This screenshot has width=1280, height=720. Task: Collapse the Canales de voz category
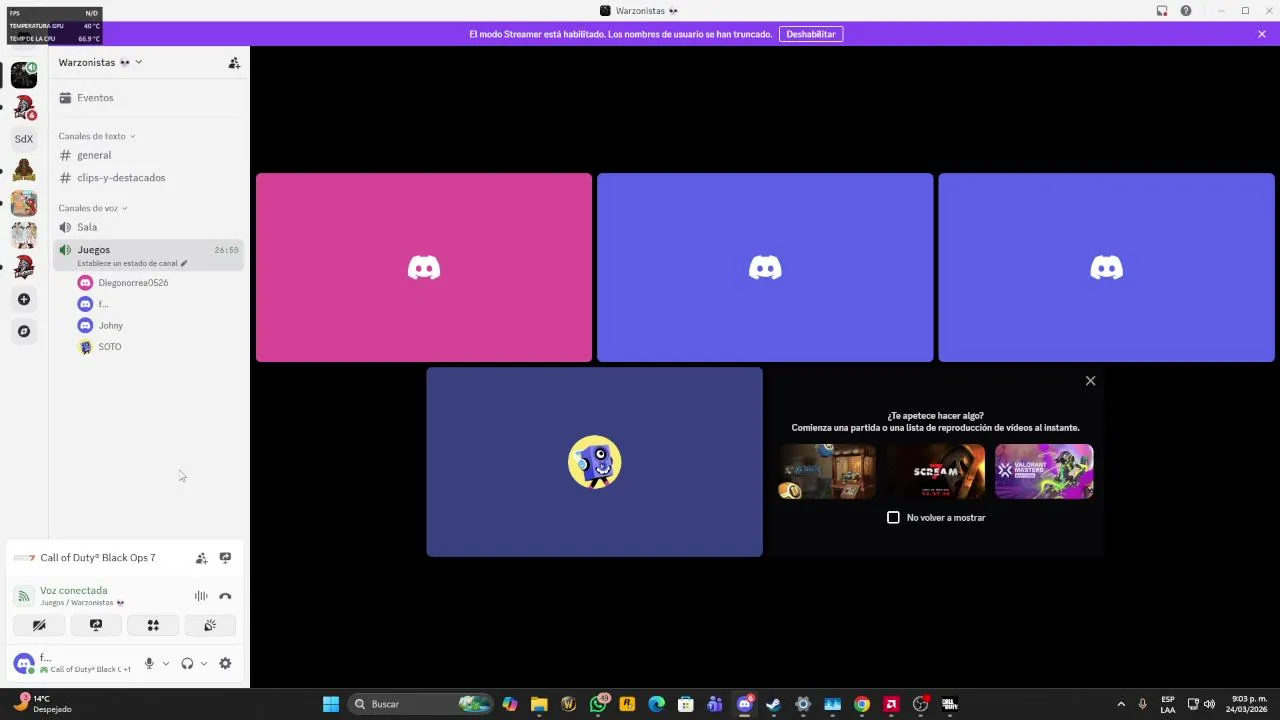pyautogui.click(x=93, y=208)
